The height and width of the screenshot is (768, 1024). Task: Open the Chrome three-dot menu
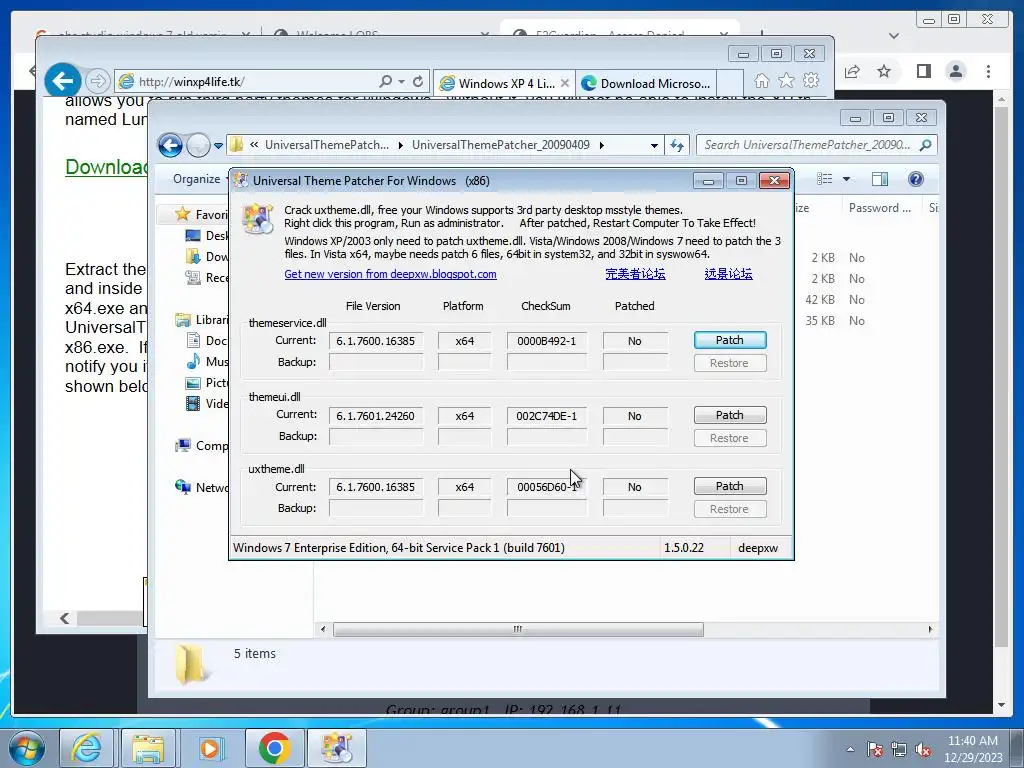click(989, 71)
